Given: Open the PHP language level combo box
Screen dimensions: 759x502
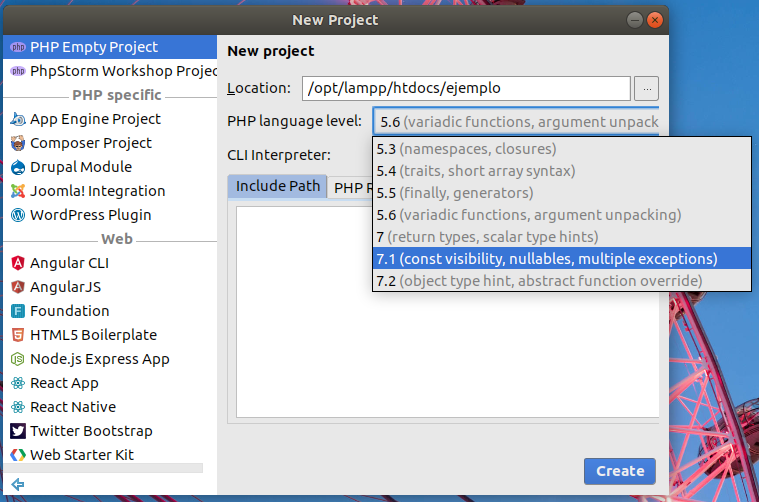Looking at the screenshot, I should pyautogui.click(x=516, y=121).
